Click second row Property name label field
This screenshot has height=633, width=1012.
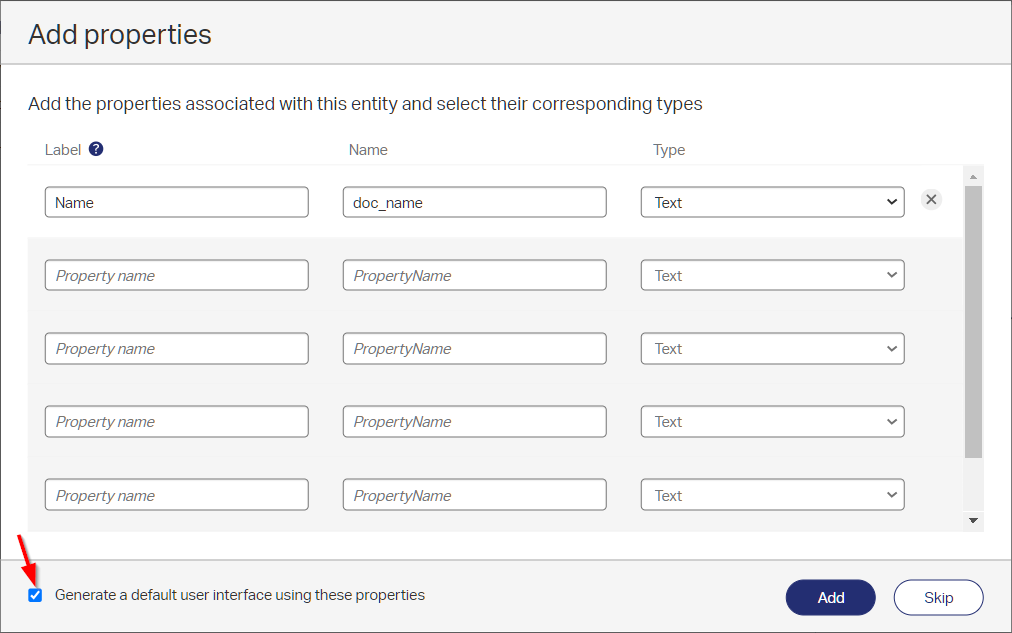point(176,275)
